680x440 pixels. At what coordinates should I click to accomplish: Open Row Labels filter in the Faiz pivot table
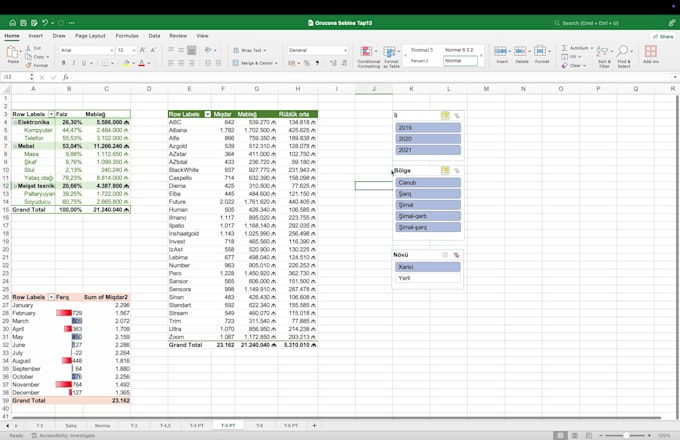coord(51,114)
